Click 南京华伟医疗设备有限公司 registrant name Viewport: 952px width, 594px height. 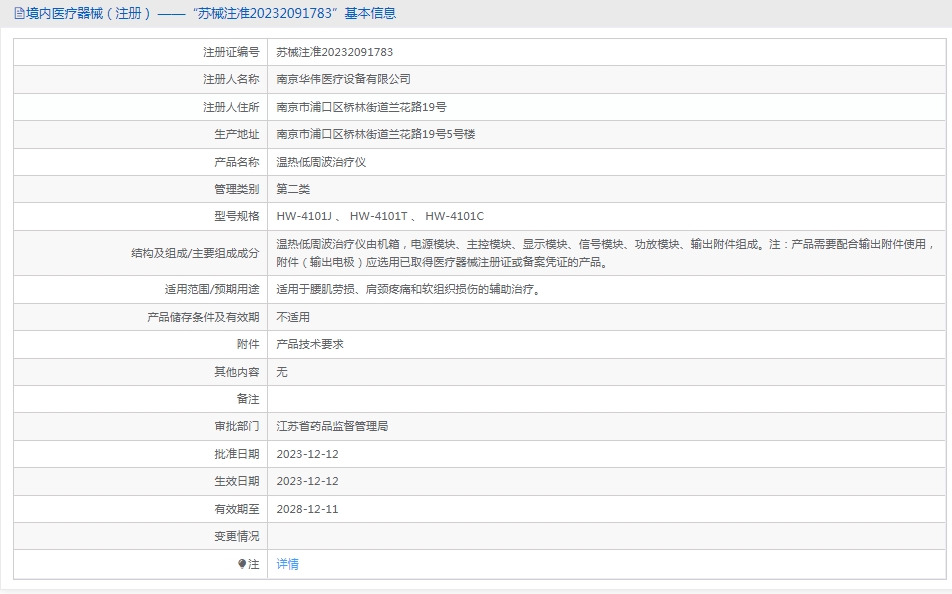click(344, 80)
